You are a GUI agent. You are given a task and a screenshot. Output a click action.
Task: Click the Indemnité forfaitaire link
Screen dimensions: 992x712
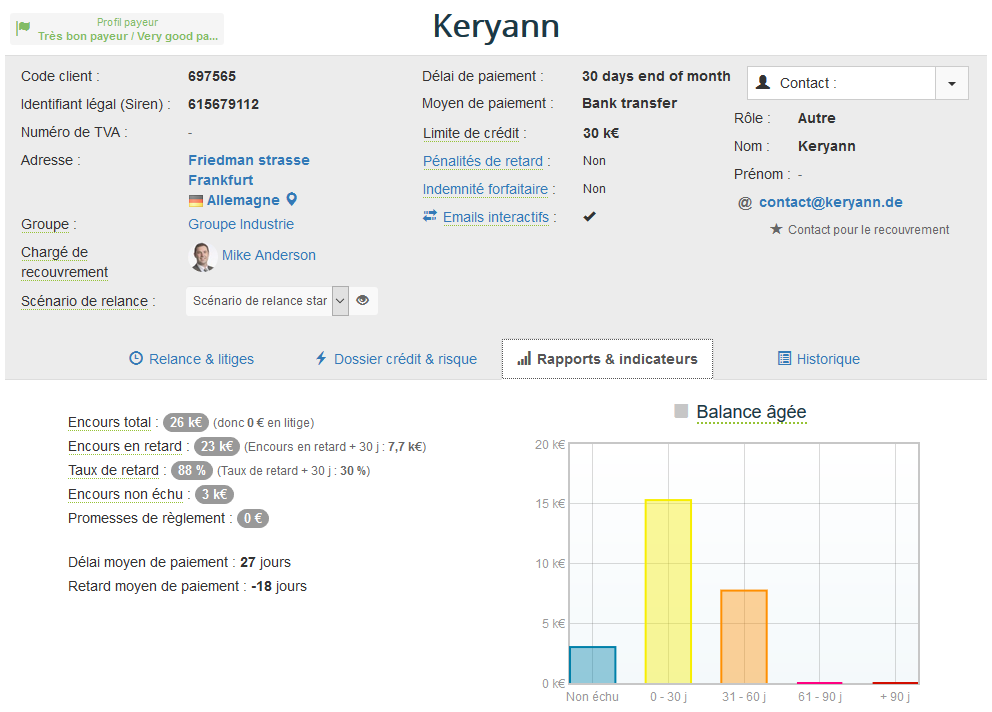[485, 189]
